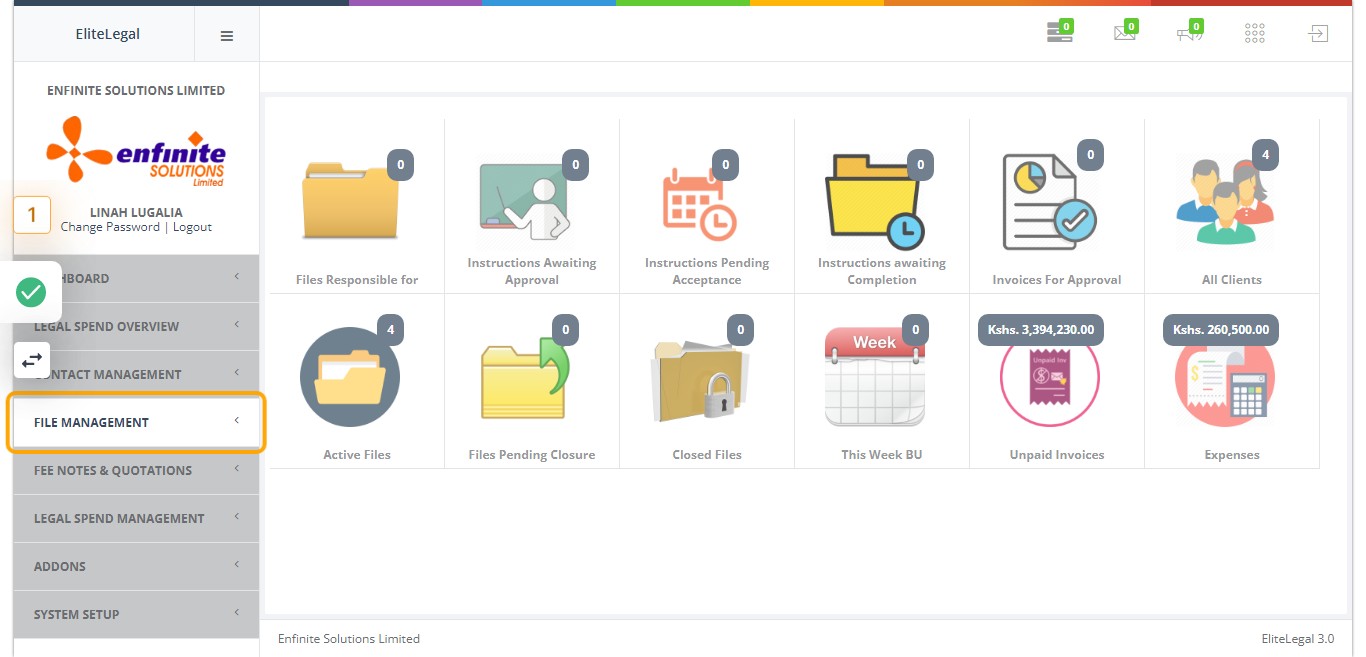Click the Unpaid Invoices label
This screenshot has height=657, width=1366.
click(1057, 455)
